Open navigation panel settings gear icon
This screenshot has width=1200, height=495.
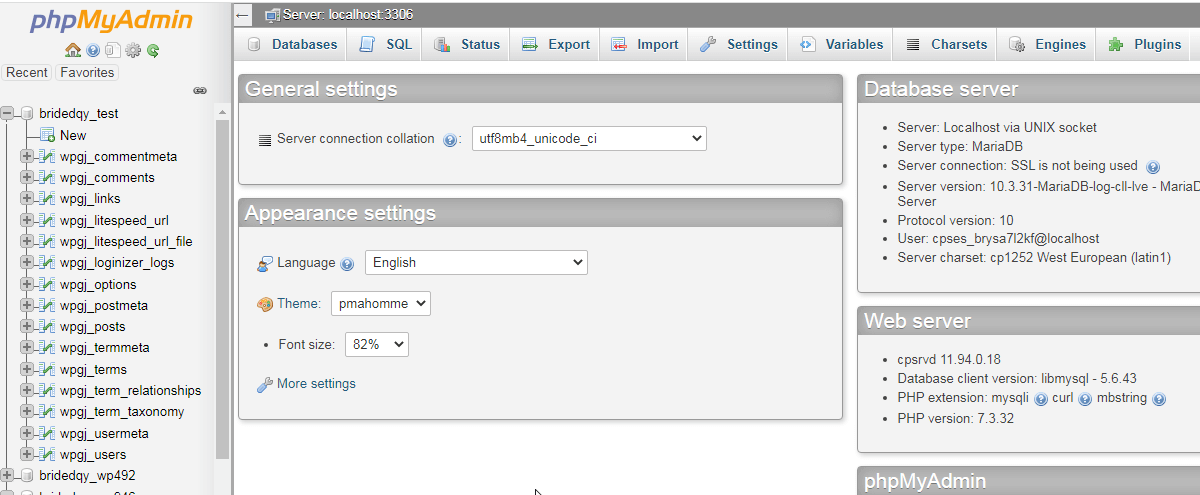click(x=133, y=50)
